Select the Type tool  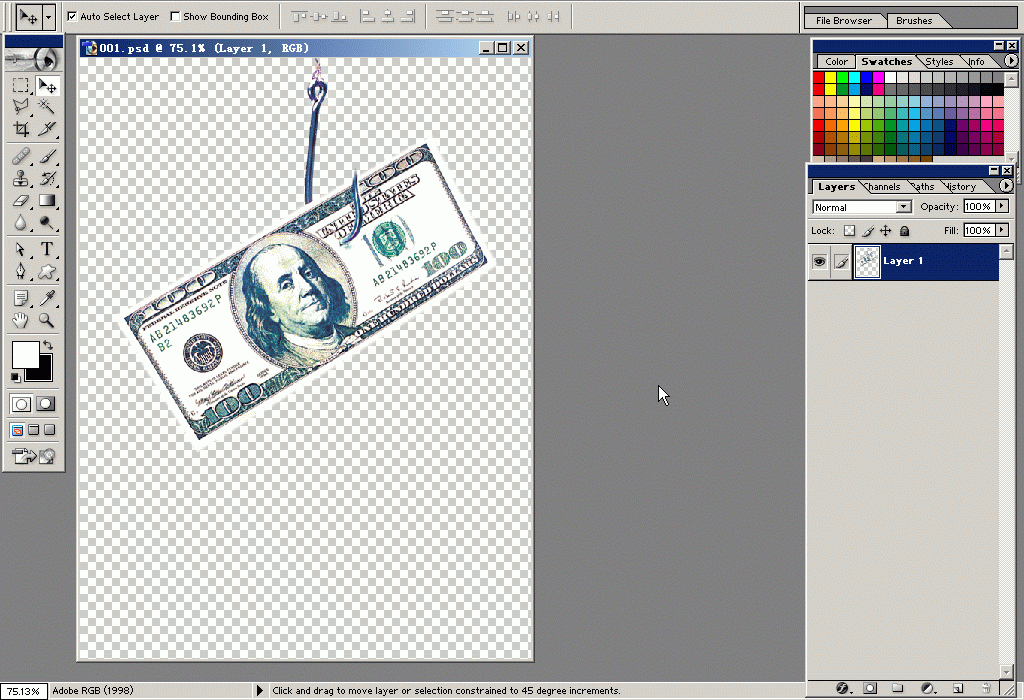47,249
